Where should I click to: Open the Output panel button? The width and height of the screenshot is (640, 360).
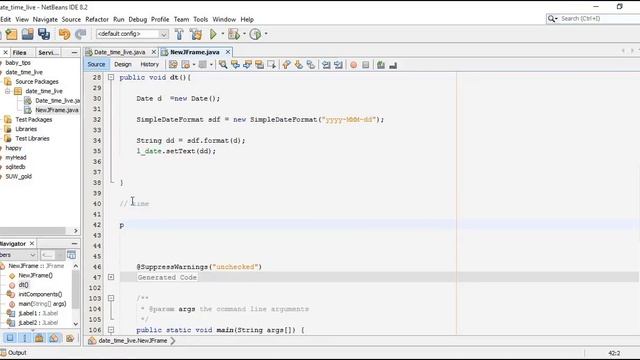pos(14,353)
